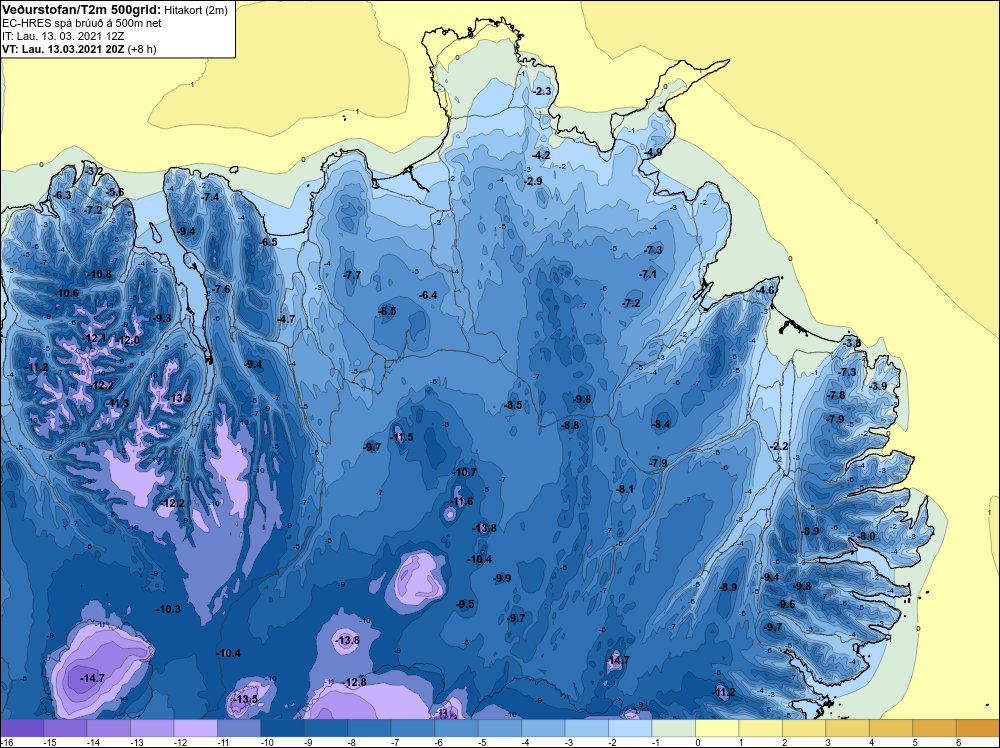Image resolution: width=1000 pixels, height=748 pixels.
Task: Click the -5.6 temperature label
Action: [x=115, y=192]
